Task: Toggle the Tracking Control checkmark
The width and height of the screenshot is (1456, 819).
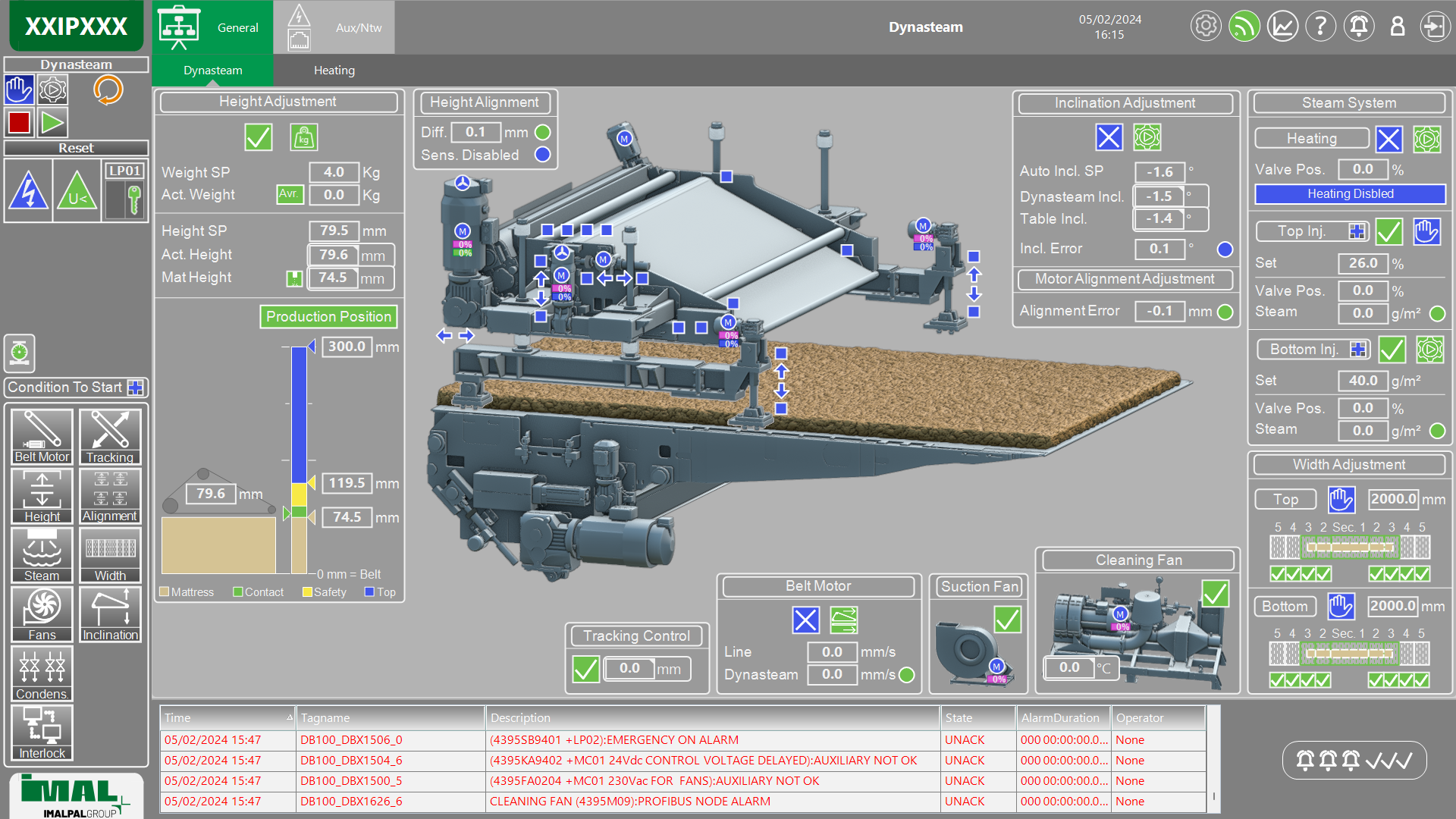Action: tap(585, 669)
